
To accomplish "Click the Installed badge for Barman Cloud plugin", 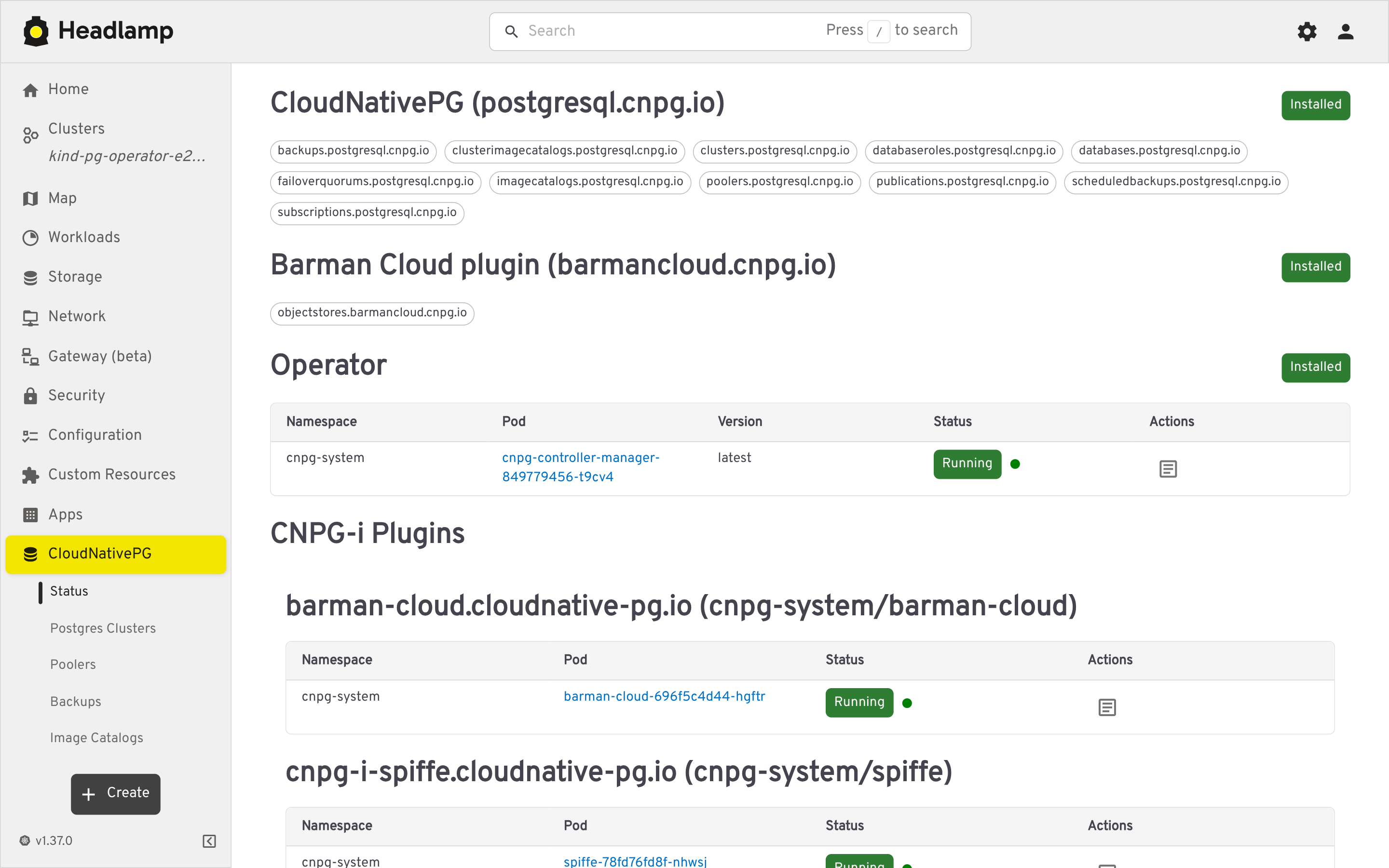I will tap(1316, 267).
